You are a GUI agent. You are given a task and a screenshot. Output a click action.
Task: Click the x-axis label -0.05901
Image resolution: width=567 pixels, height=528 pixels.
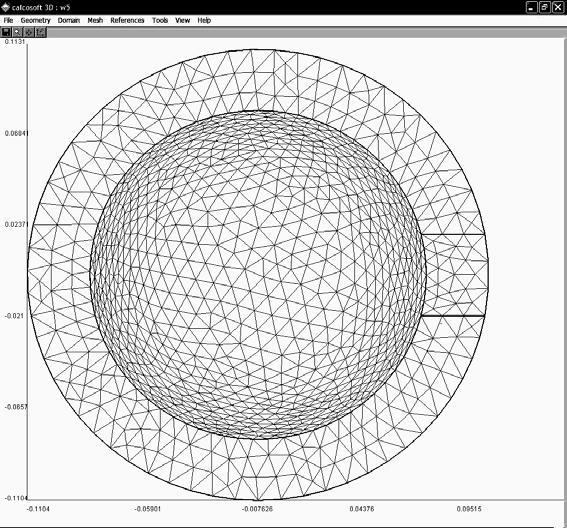click(x=148, y=509)
